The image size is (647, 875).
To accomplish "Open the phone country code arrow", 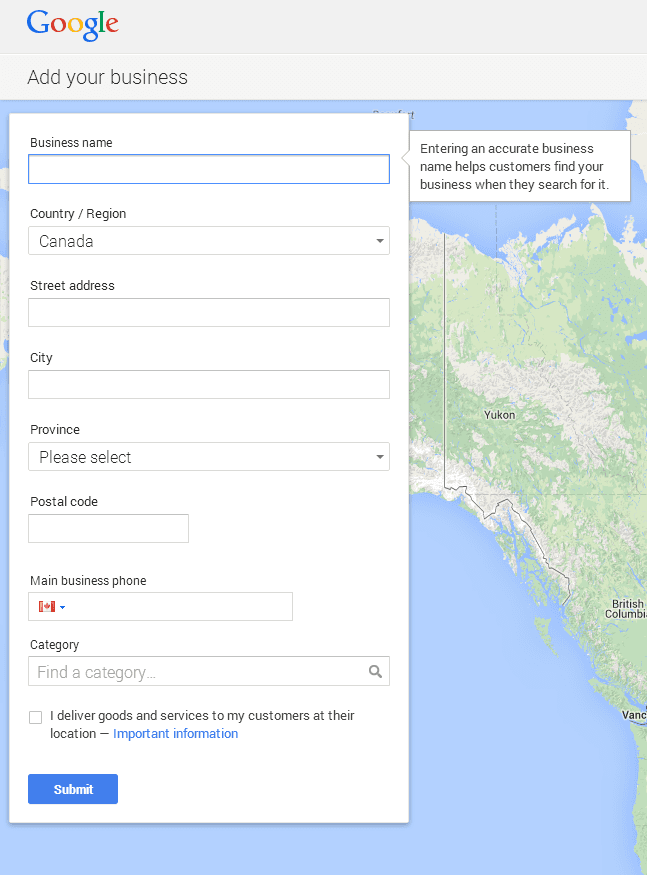I will [63, 607].
